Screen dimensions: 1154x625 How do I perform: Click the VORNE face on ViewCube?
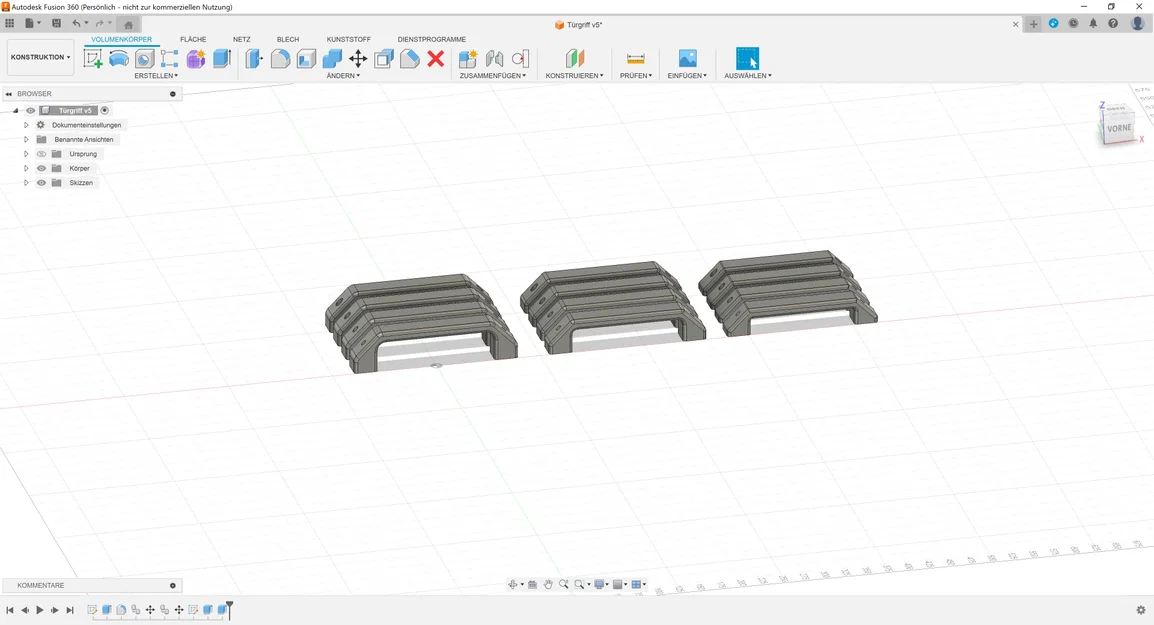[1119, 128]
